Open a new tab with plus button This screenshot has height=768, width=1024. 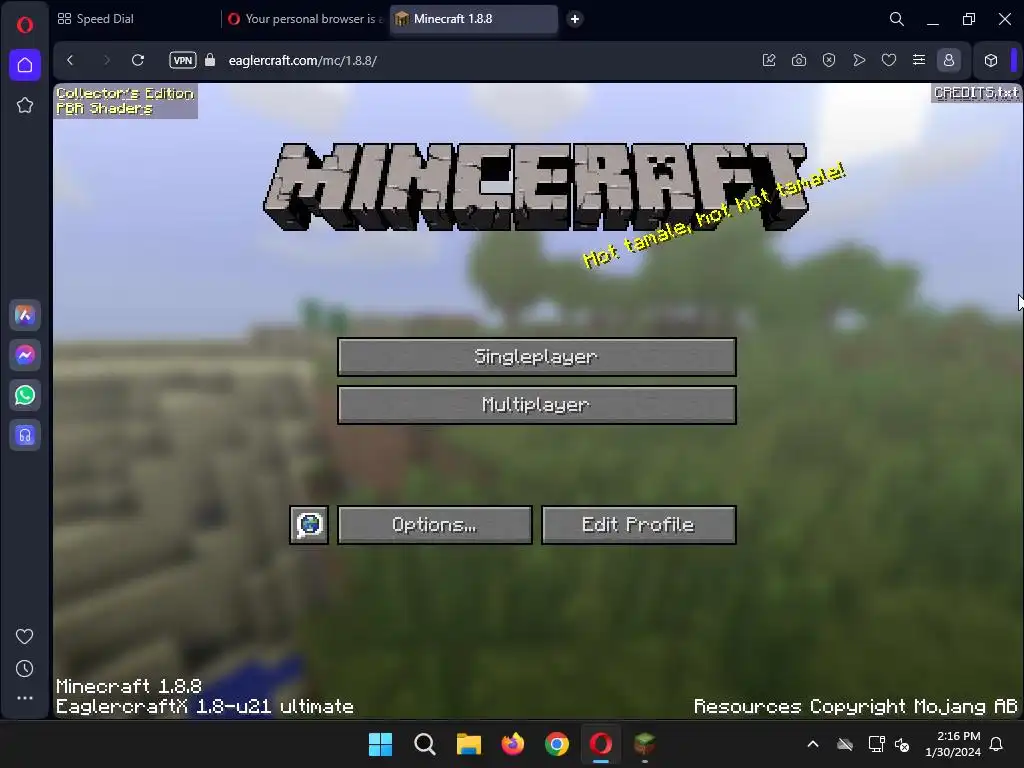[x=575, y=19]
